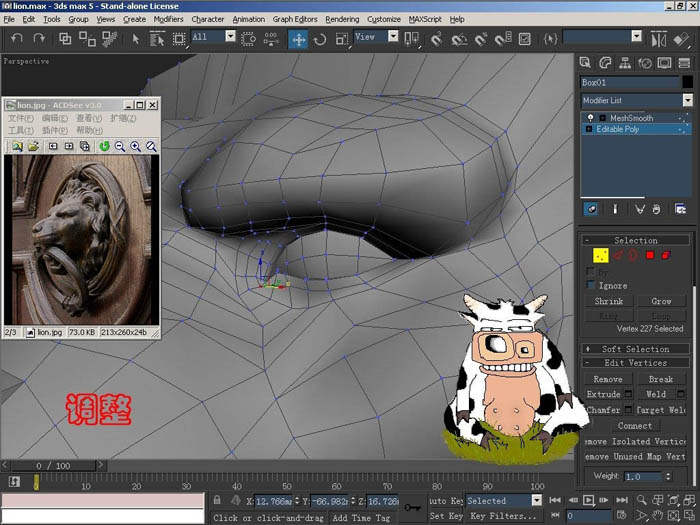Toggle Show End Result button
700x525 pixels.
(615, 209)
